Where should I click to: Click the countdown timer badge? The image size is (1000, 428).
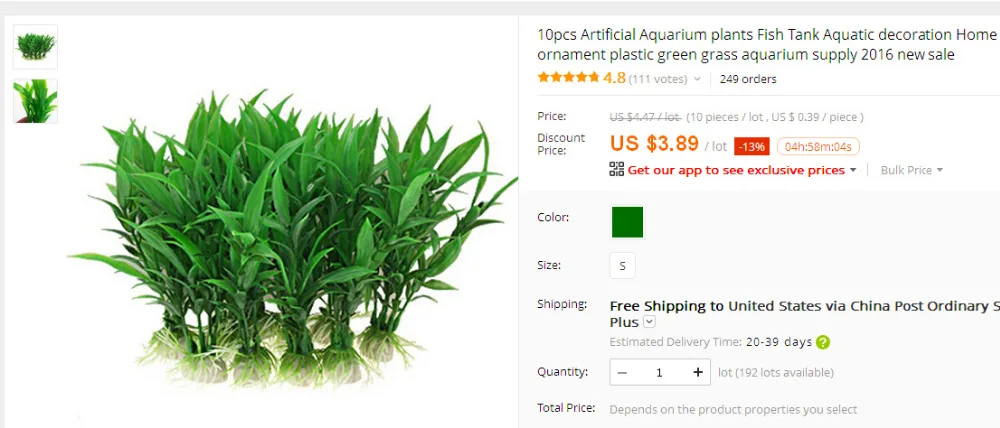click(x=818, y=147)
